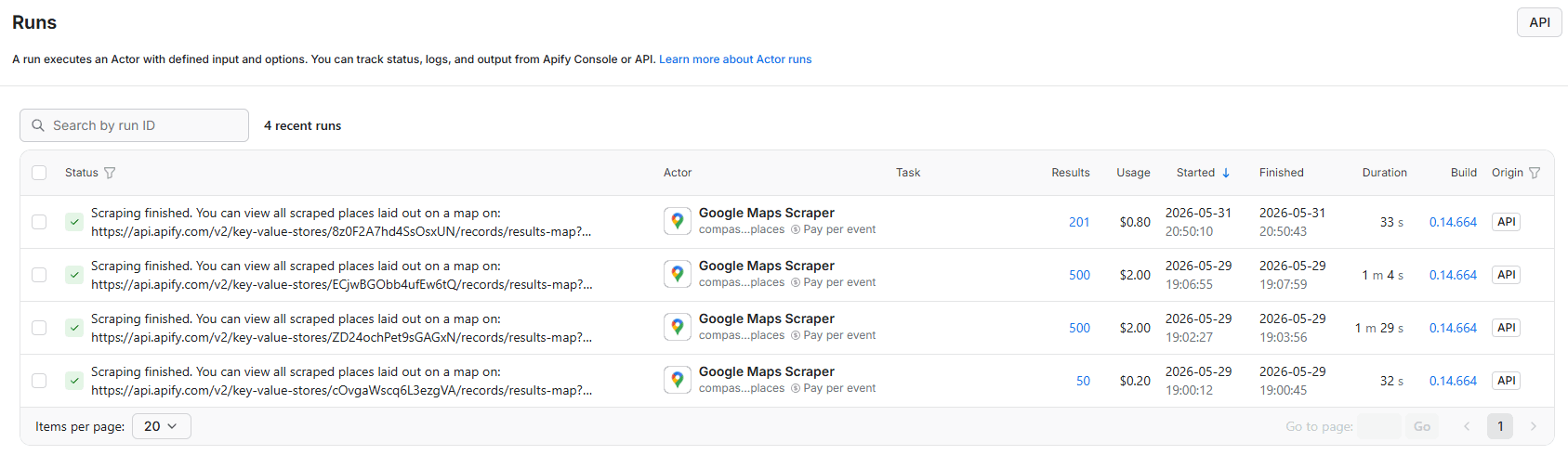Click Google Maps icon in 19:02:27 run row

(x=678, y=327)
